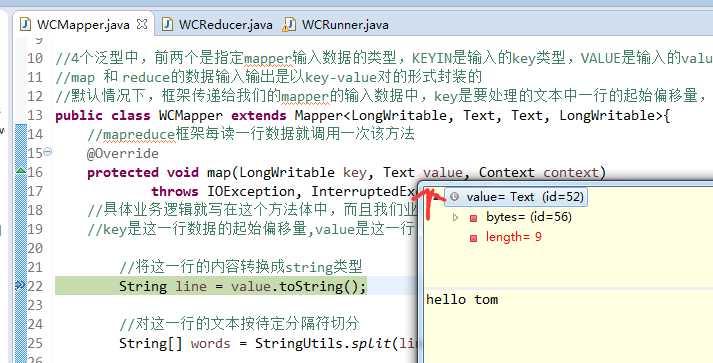Click the comment on line 21
Screen dimensions: 713x363
point(241,267)
